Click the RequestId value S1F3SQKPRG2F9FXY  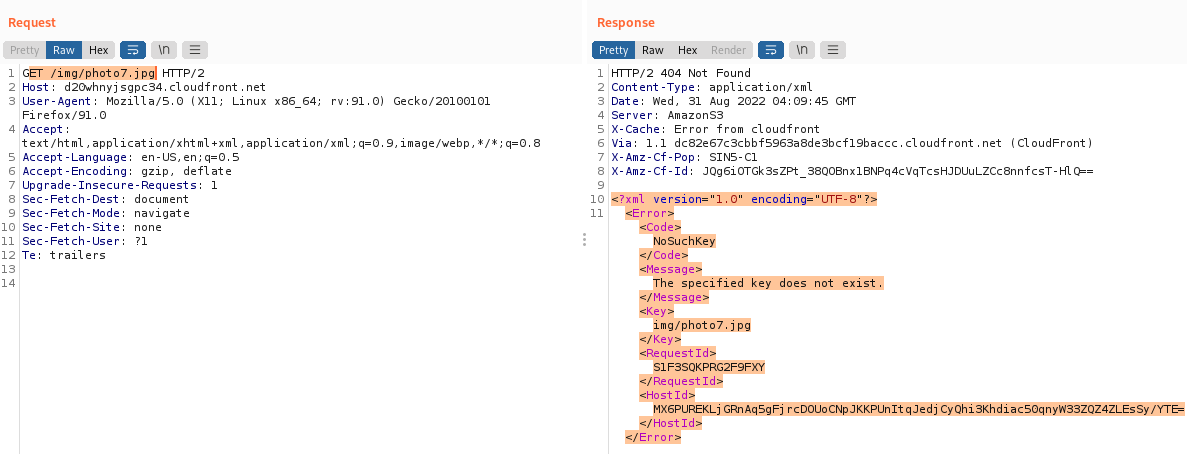pyautogui.click(x=708, y=367)
